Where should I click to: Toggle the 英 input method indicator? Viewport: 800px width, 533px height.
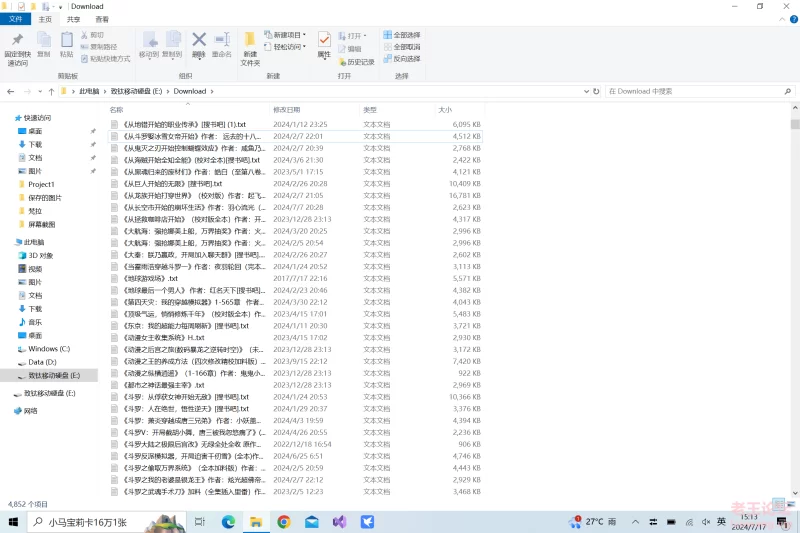coord(721,521)
